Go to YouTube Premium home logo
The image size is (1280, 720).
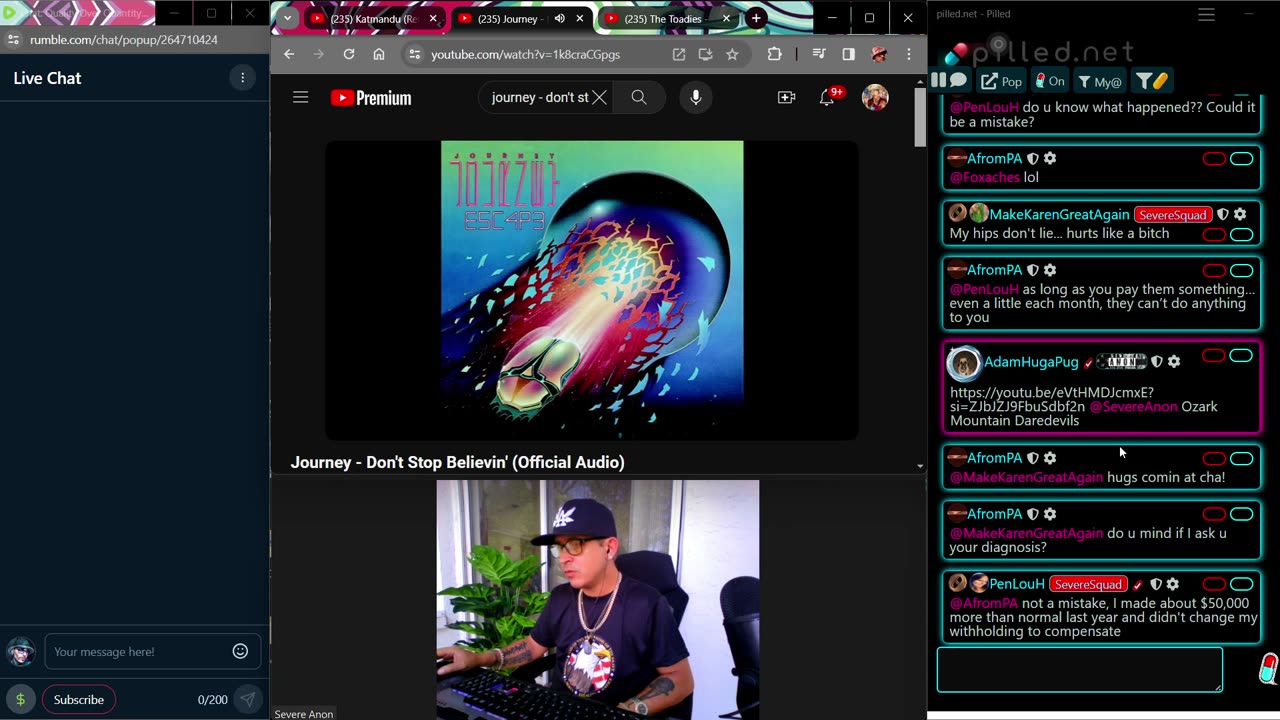(371, 98)
